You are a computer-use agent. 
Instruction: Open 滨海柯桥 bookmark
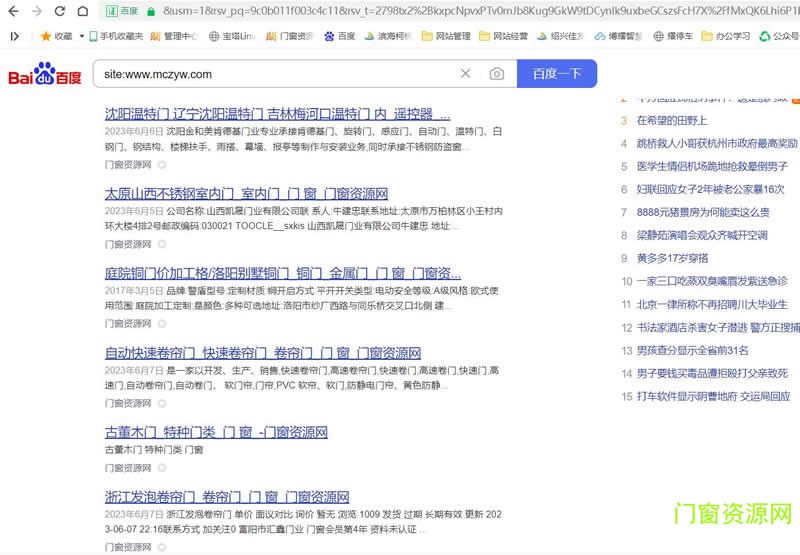[x=388, y=36]
